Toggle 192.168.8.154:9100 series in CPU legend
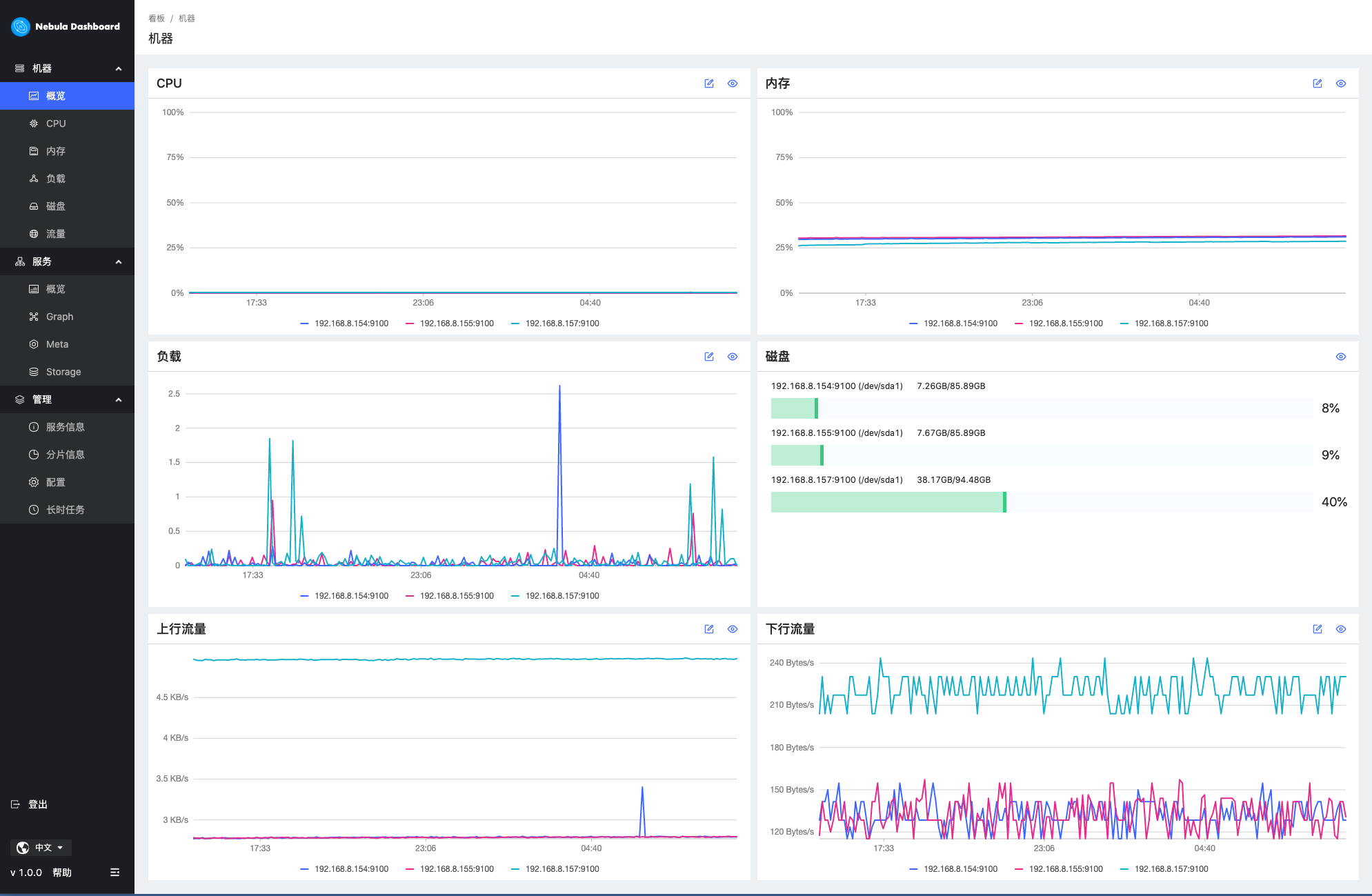 coord(344,323)
